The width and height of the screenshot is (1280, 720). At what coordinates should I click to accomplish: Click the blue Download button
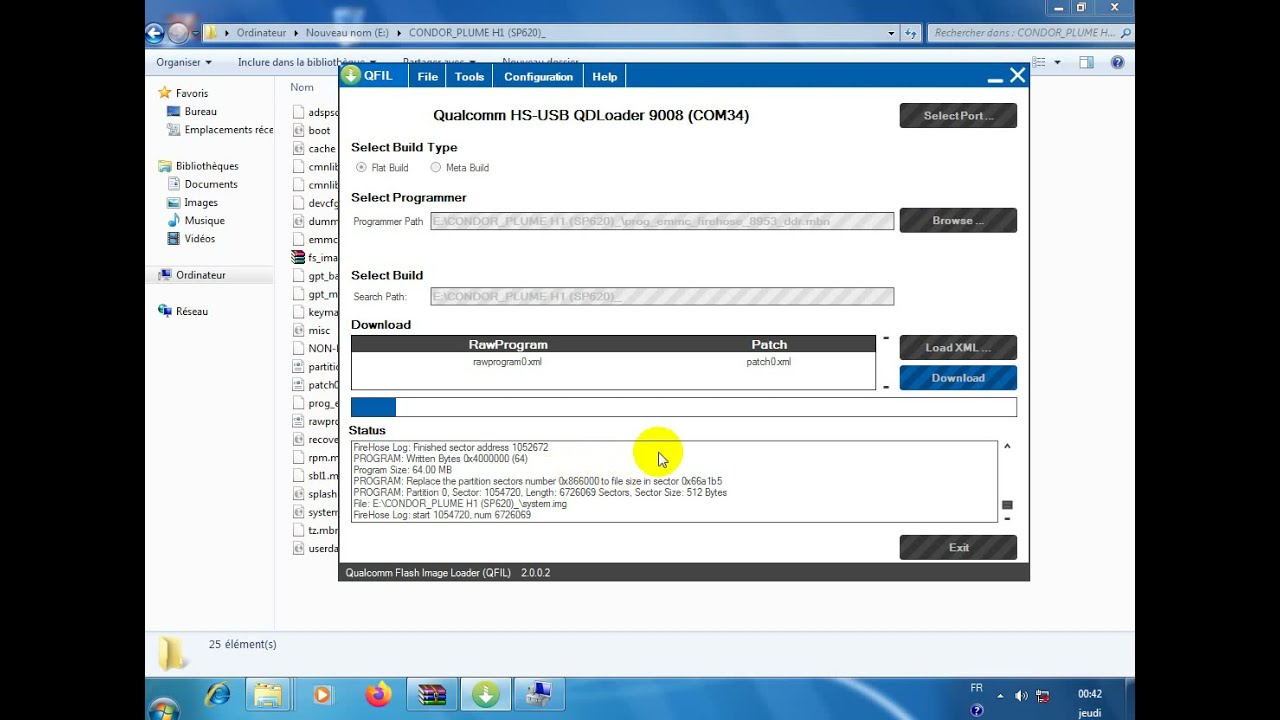pos(958,378)
